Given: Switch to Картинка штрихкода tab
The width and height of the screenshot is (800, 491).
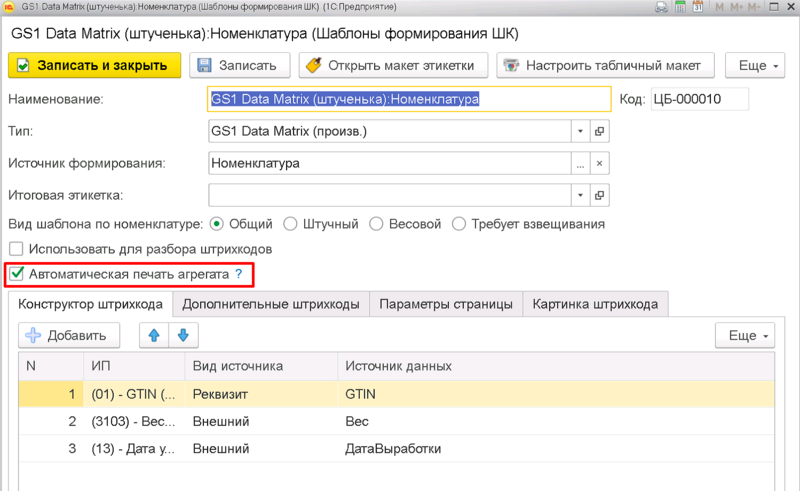Looking at the screenshot, I should point(595,304).
